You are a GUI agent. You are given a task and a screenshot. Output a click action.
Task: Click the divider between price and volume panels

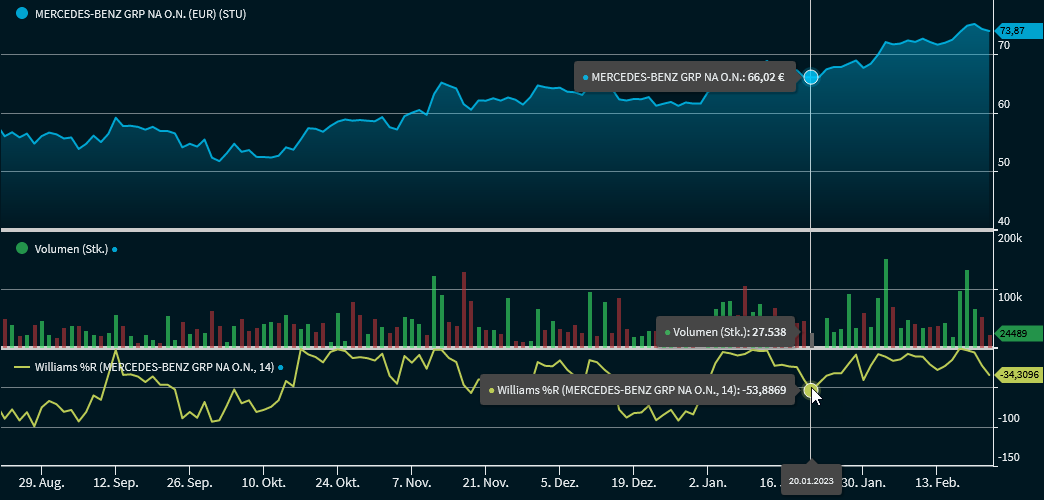[500, 230]
